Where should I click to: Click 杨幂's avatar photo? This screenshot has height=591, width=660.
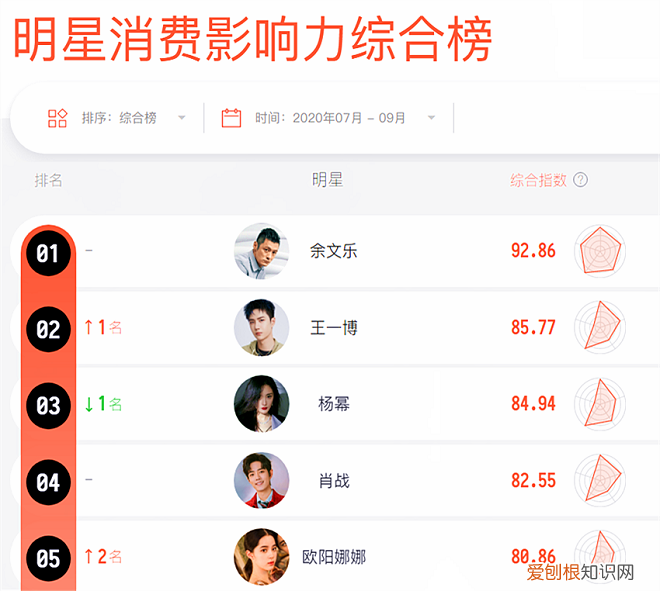pyautogui.click(x=261, y=404)
